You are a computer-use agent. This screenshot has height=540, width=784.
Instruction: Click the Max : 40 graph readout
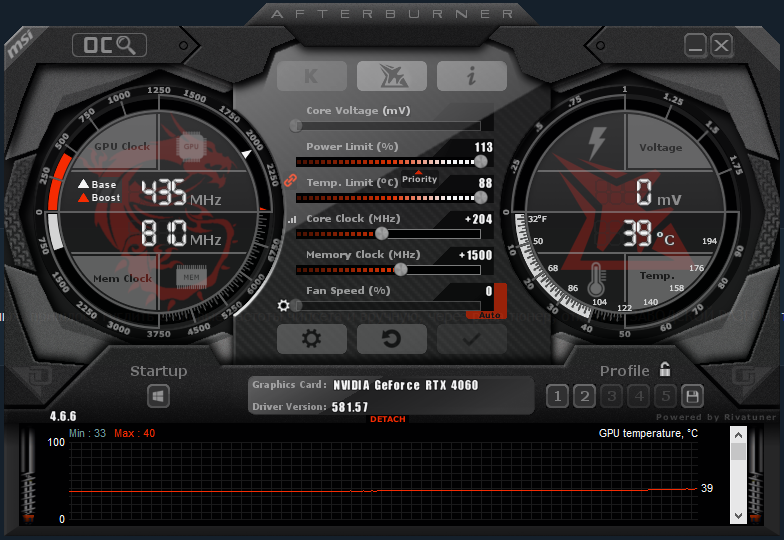pos(134,433)
